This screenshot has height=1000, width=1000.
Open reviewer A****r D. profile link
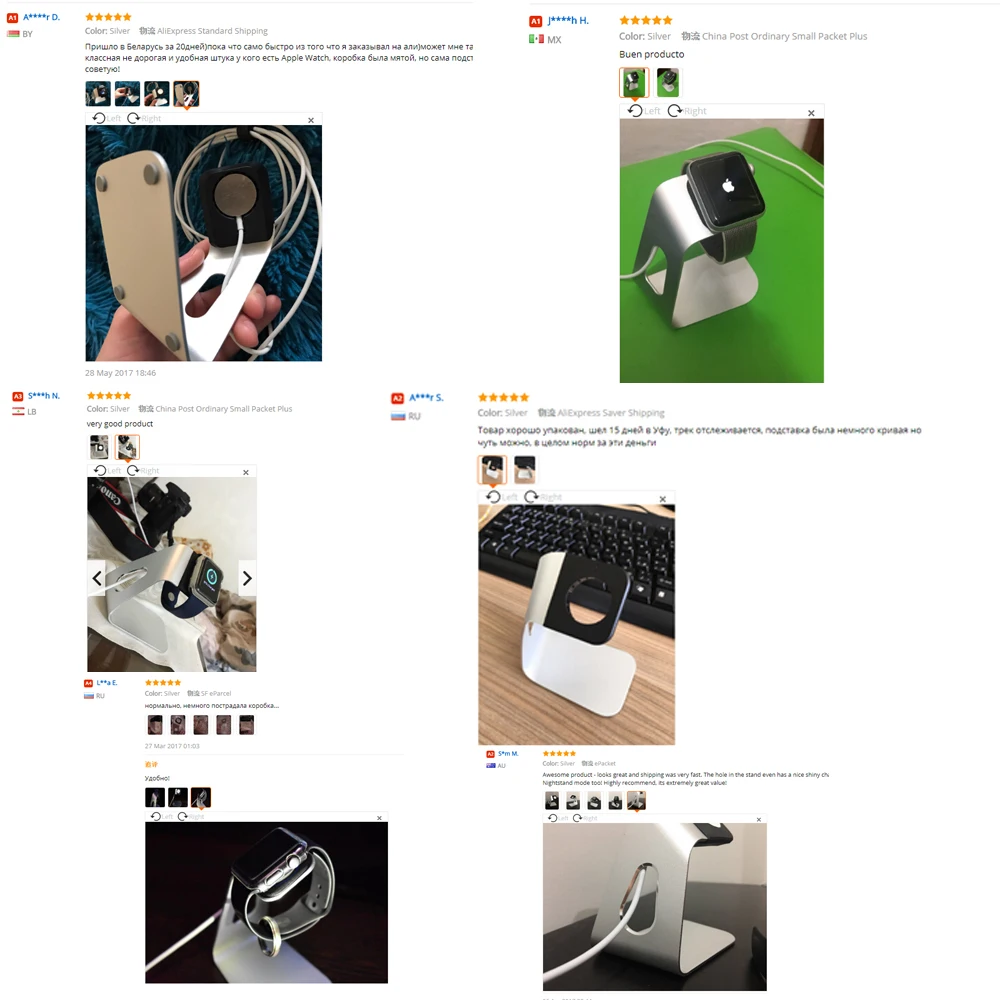tap(41, 17)
